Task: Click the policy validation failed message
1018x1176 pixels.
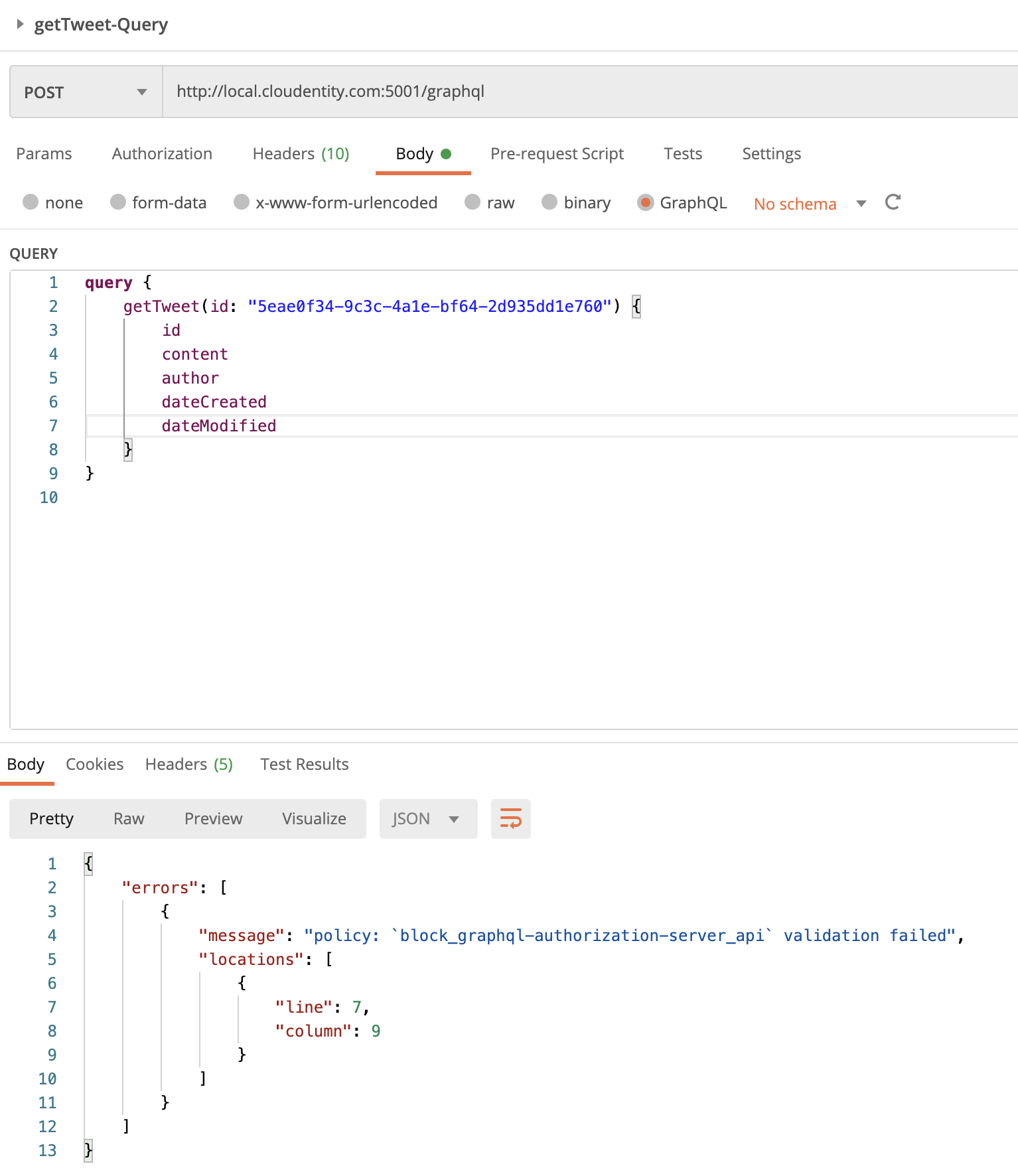Action: [x=629, y=936]
